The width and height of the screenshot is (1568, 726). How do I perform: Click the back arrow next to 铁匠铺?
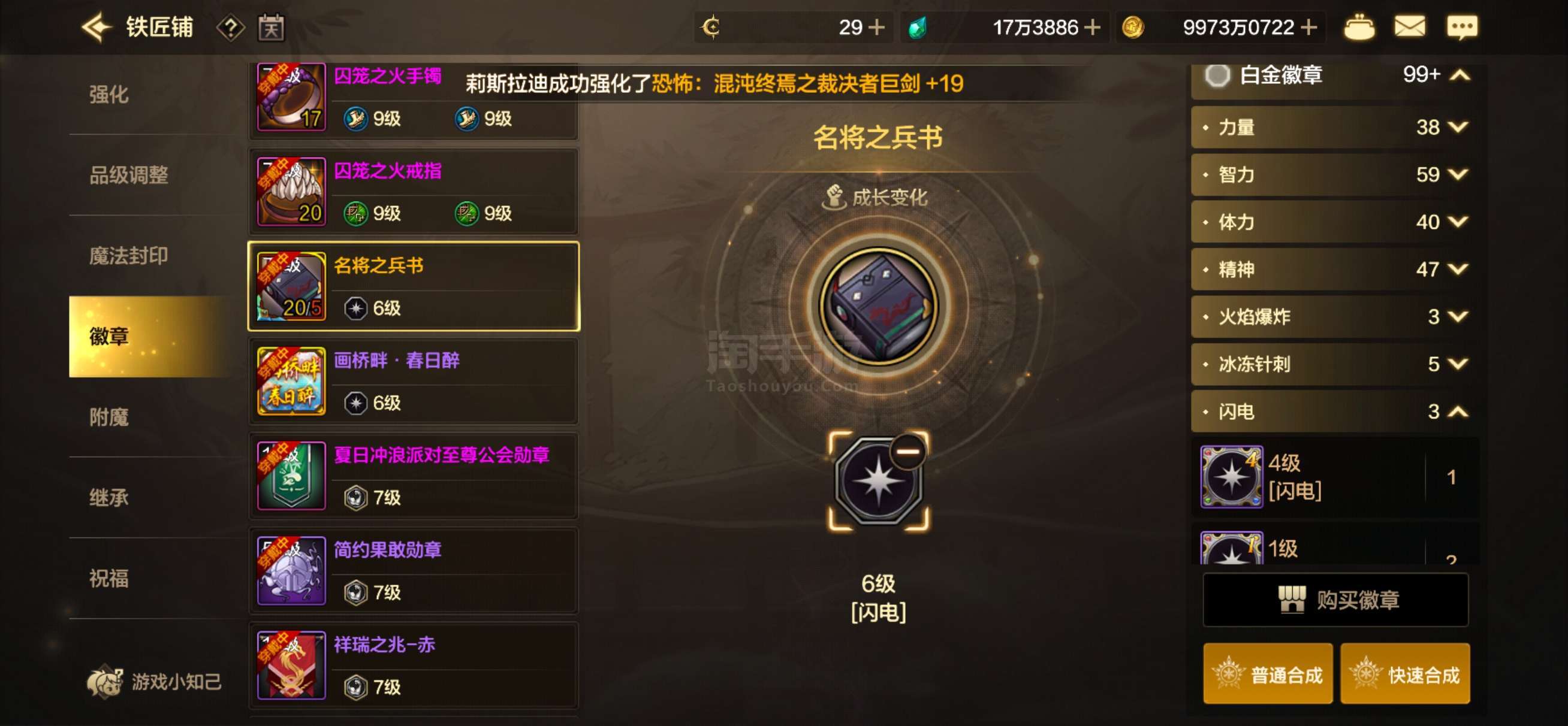coord(96,28)
